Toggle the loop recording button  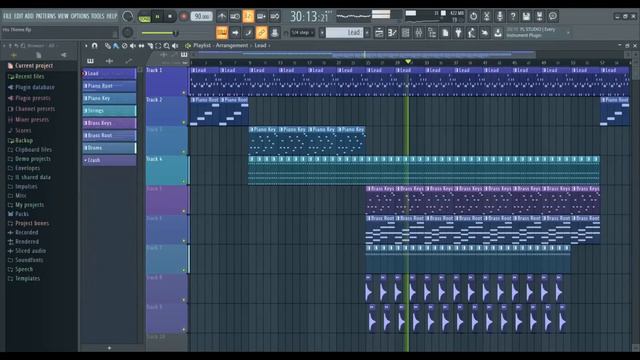click(x=275, y=16)
